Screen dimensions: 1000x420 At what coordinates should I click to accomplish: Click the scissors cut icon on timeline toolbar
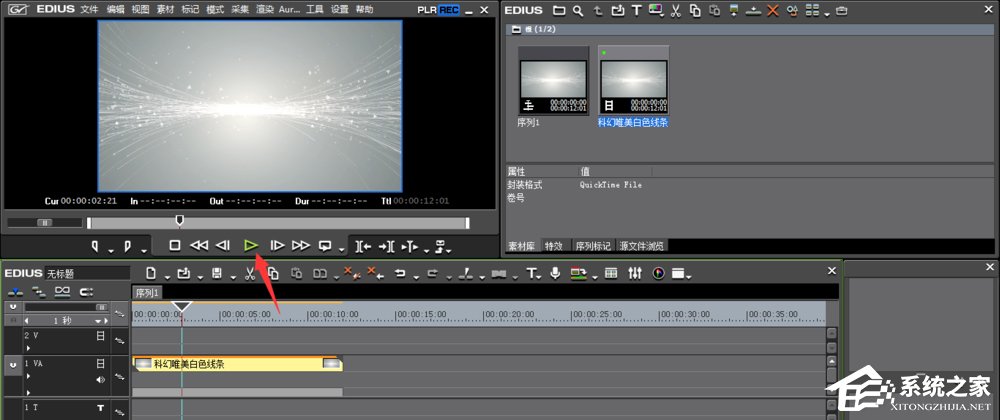(249, 273)
